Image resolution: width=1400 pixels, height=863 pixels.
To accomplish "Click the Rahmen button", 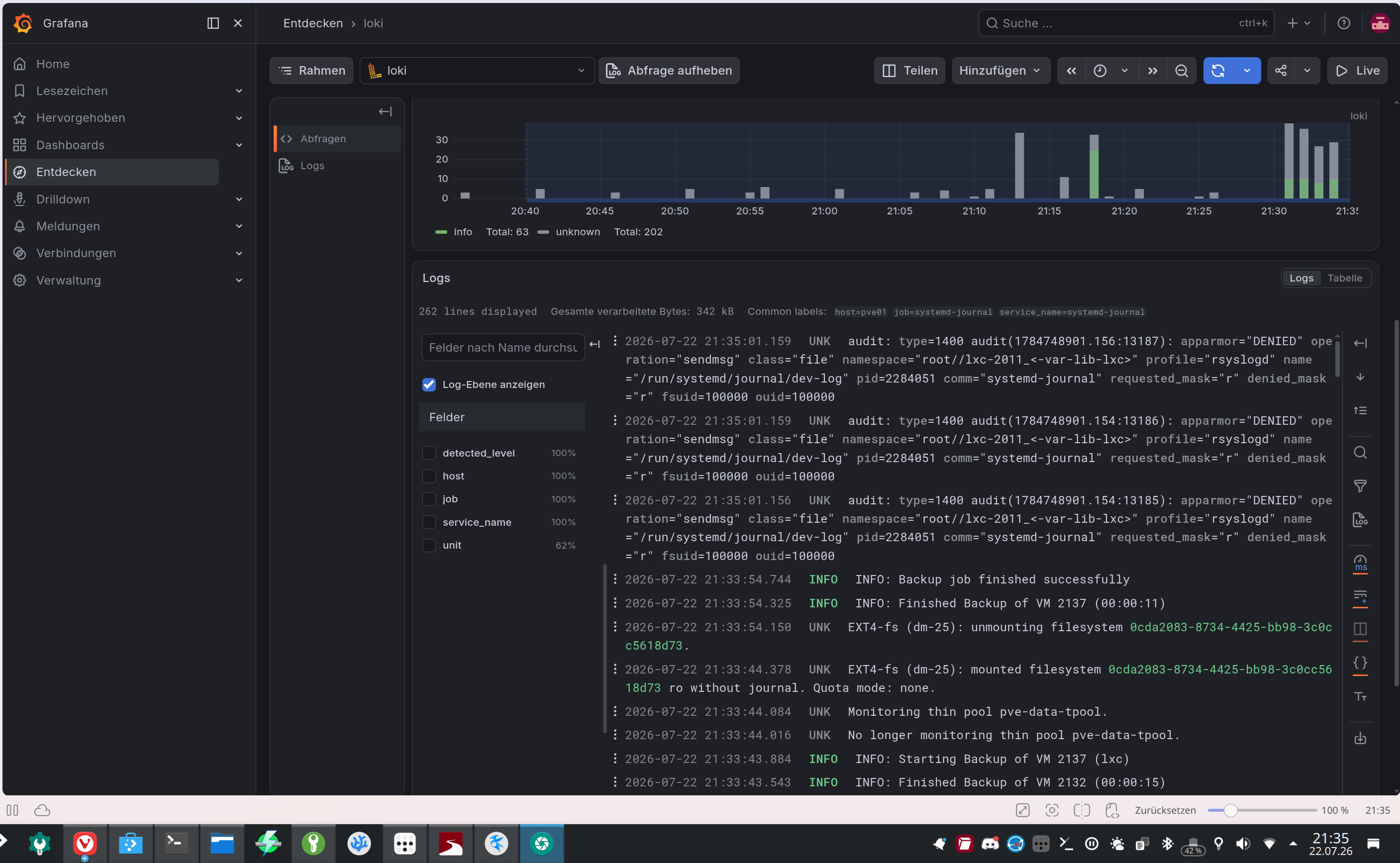I will (x=311, y=71).
